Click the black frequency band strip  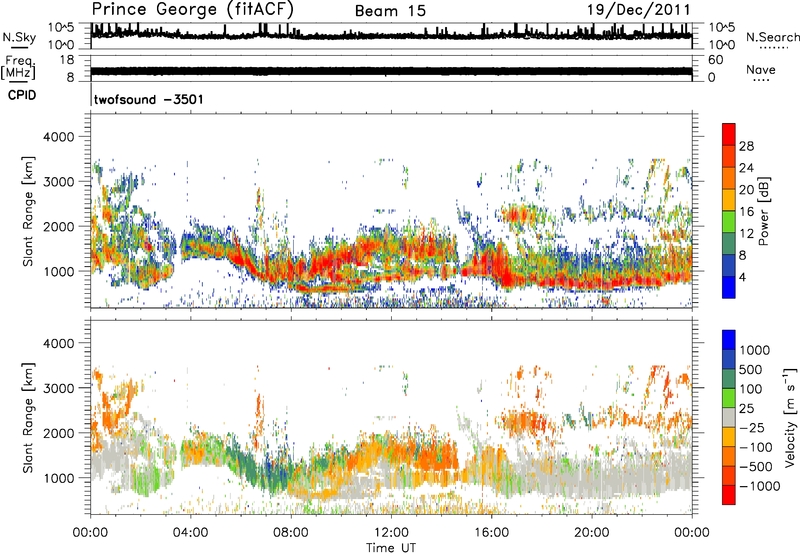click(391, 71)
